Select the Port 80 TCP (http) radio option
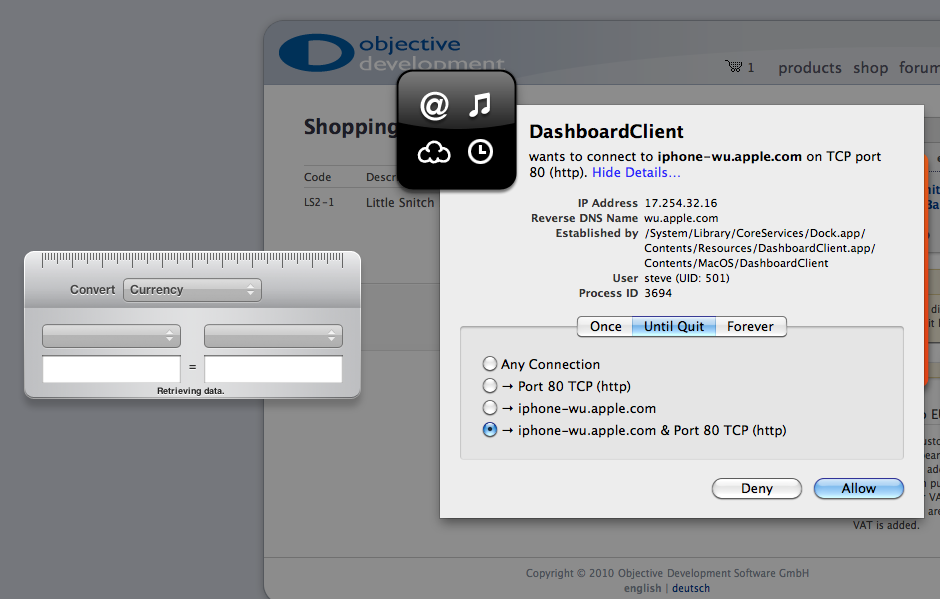 [490, 386]
